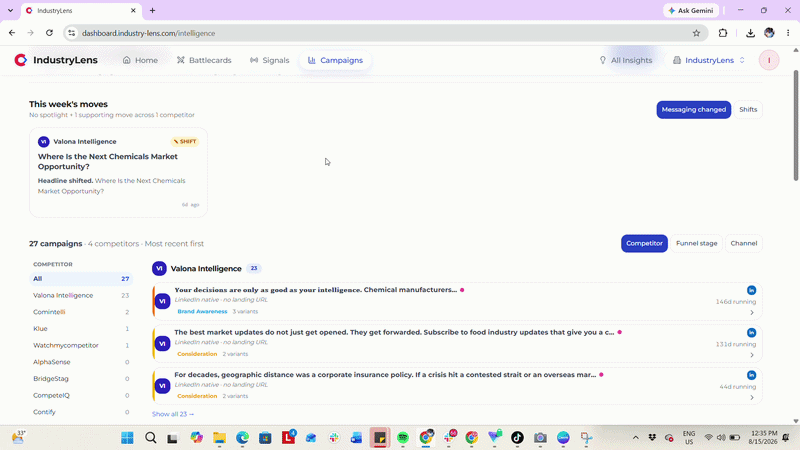Filter by Klue competitor
The width and height of the screenshot is (800, 450).
81,329
